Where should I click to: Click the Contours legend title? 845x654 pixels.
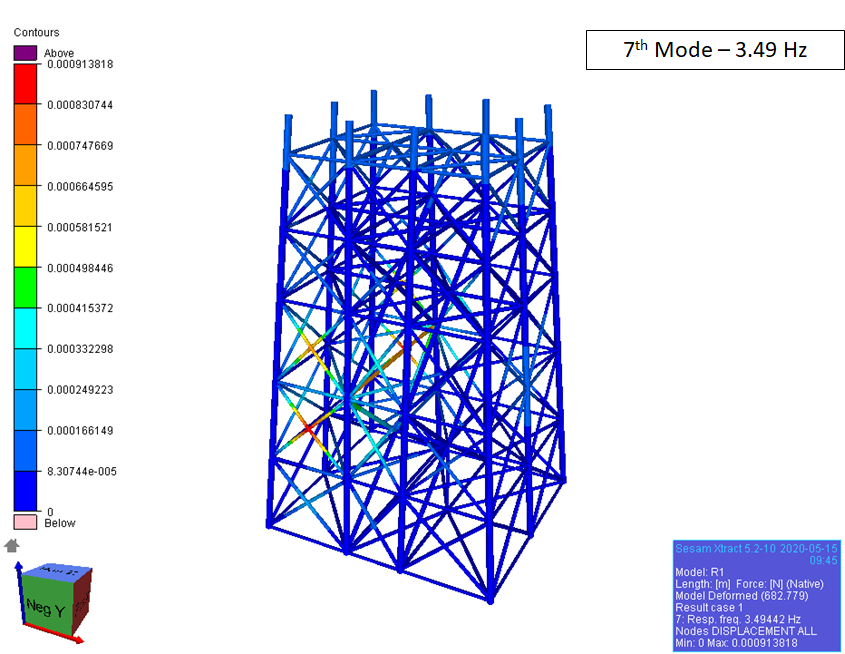coord(36,33)
